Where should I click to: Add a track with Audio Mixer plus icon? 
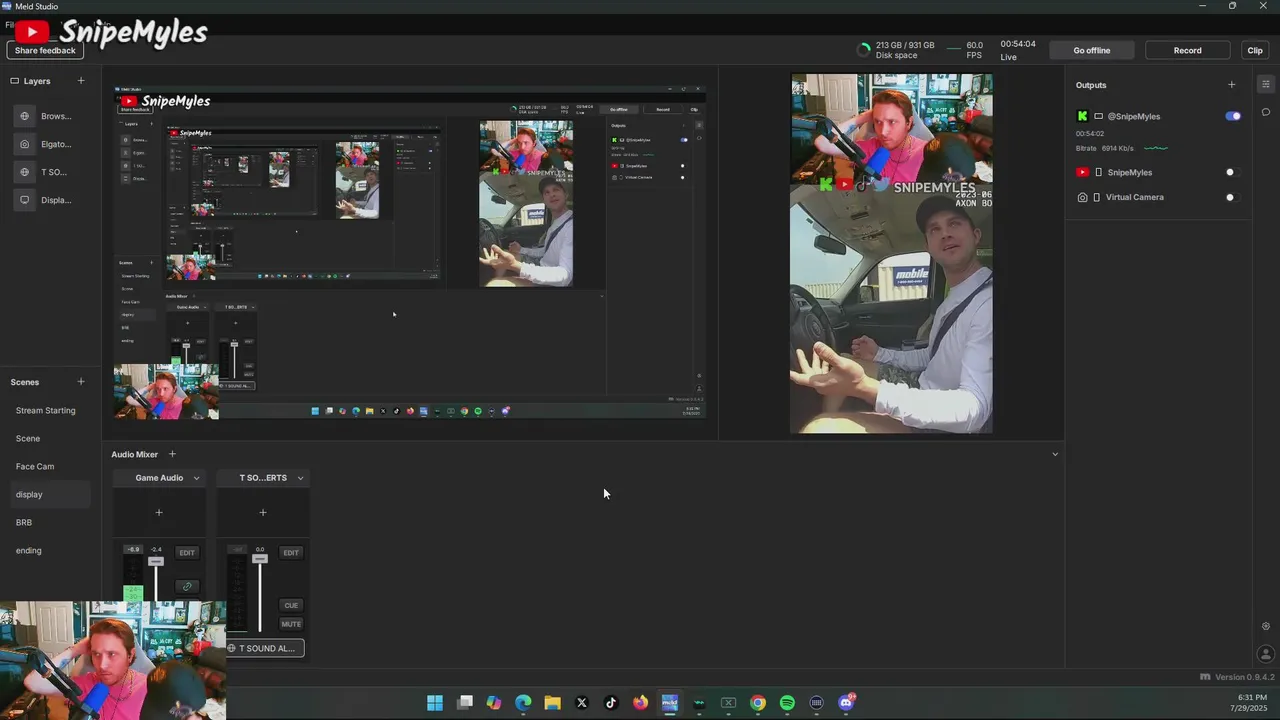click(172, 454)
